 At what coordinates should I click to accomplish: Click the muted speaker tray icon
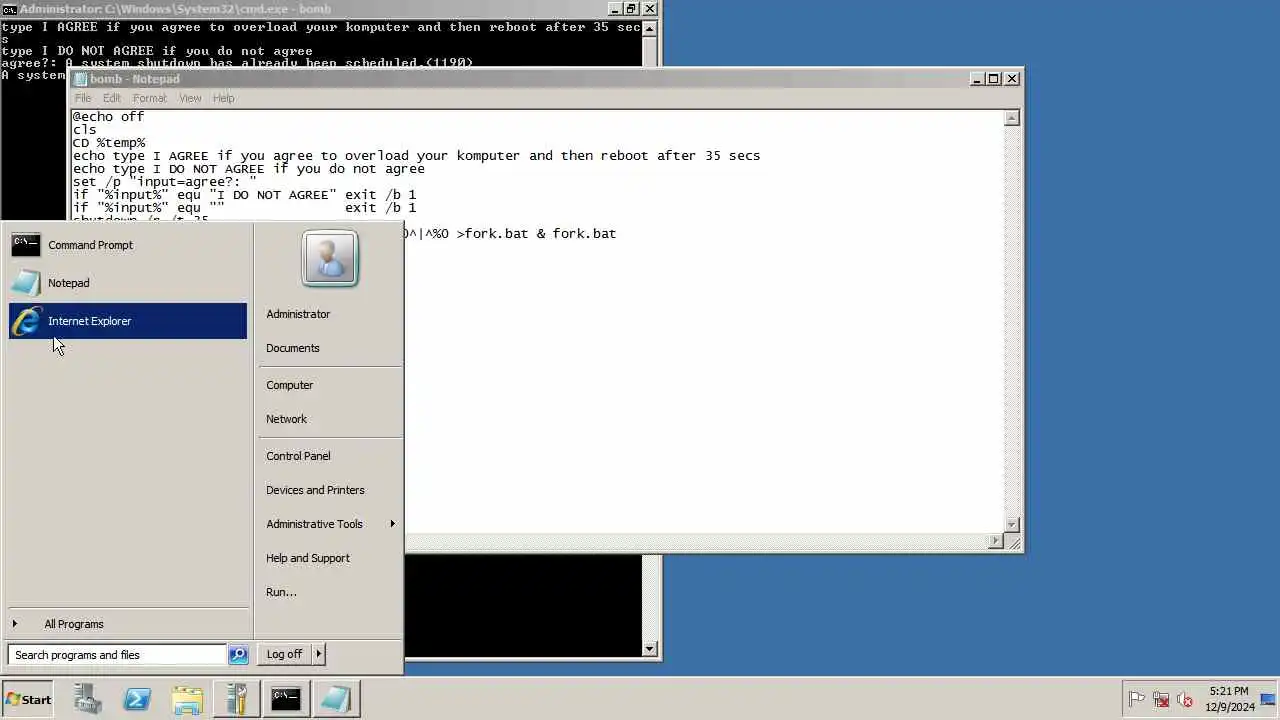1185,700
